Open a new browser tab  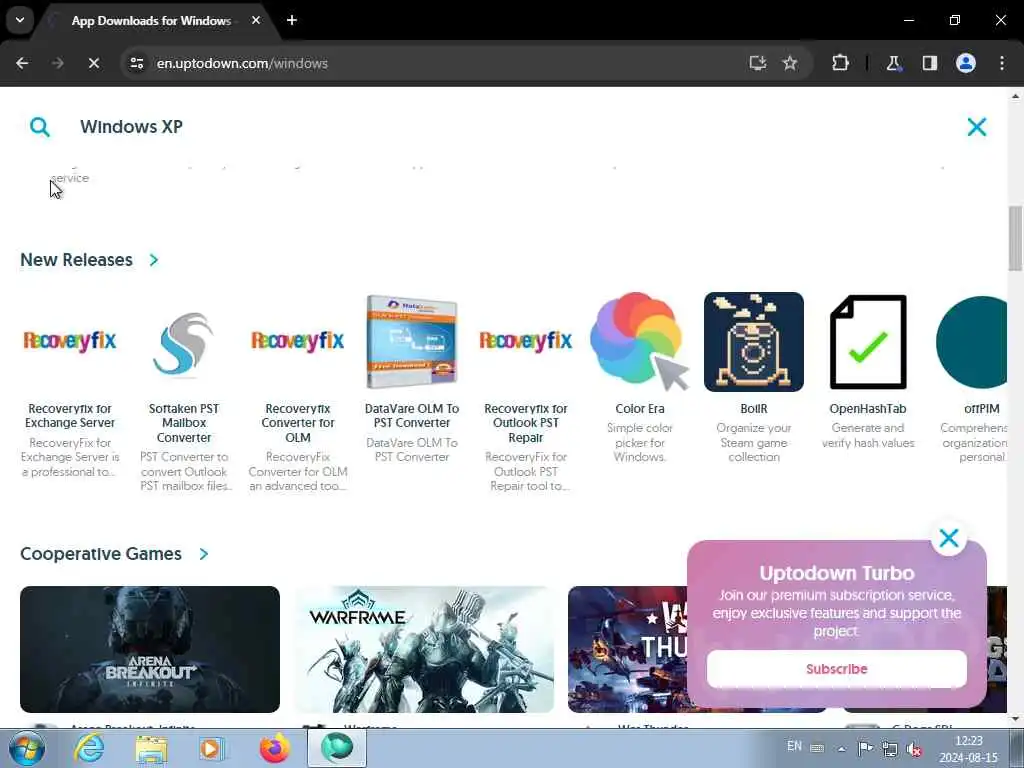tap(292, 20)
